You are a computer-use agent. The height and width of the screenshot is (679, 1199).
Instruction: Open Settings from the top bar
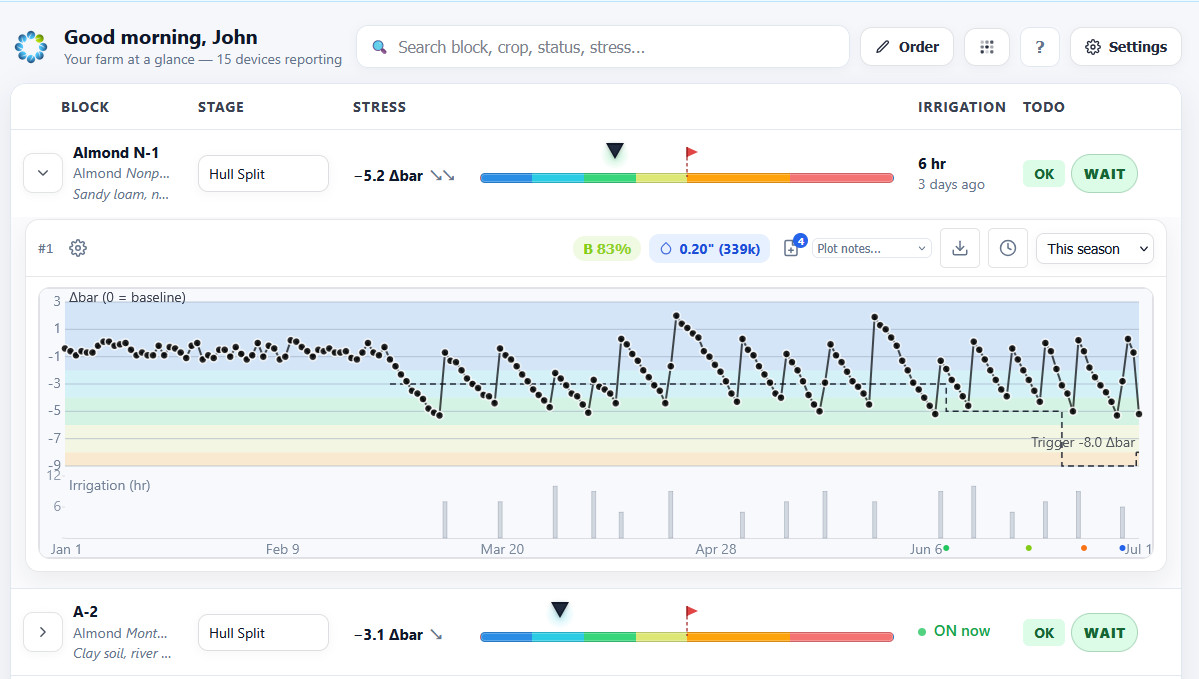click(x=1125, y=46)
